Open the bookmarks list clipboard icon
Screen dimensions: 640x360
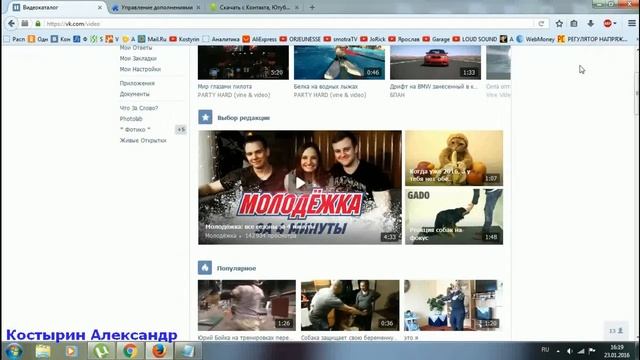[574, 24]
